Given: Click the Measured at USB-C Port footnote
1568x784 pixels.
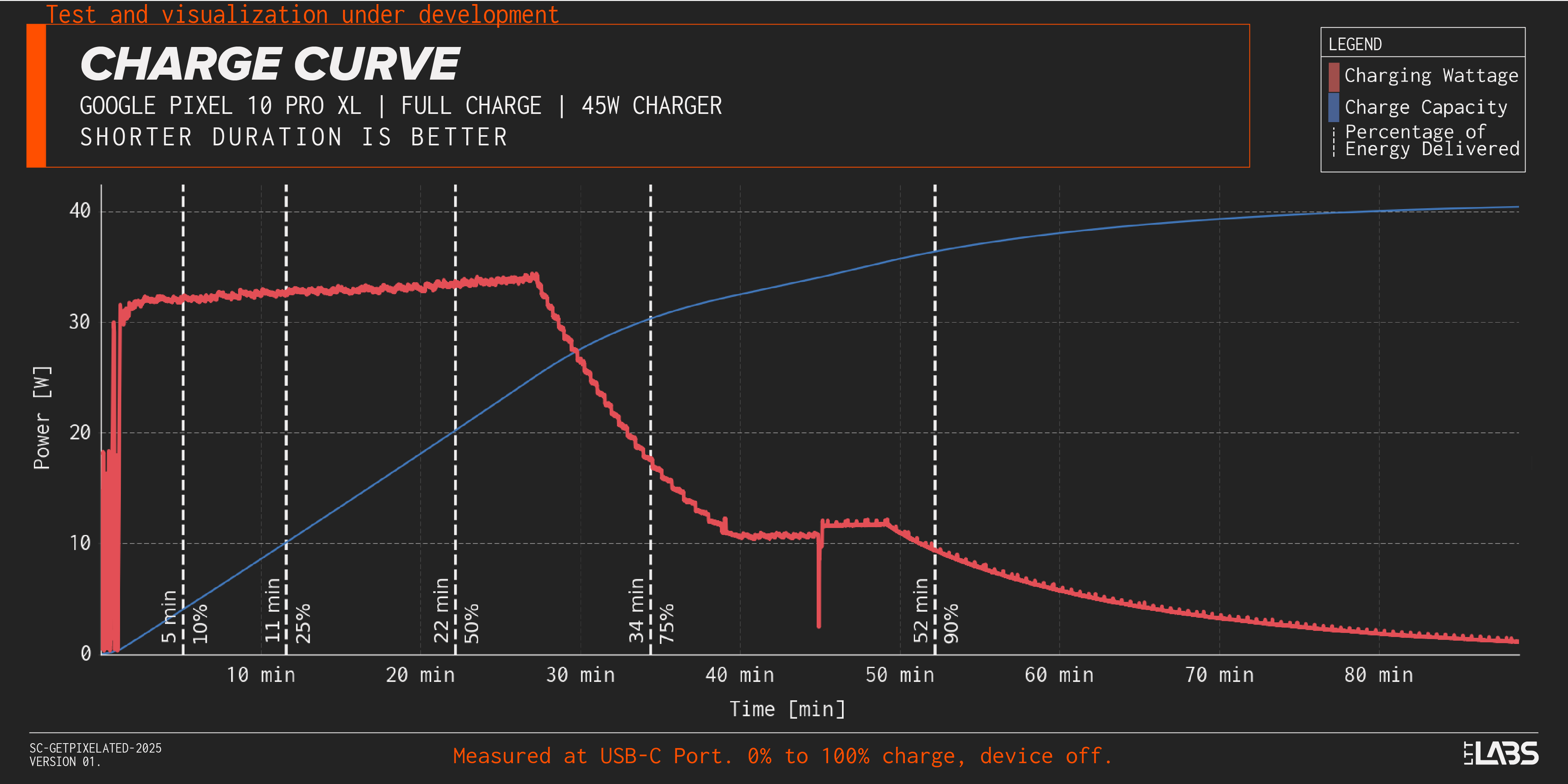Looking at the screenshot, I should click(x=782, y=756).
